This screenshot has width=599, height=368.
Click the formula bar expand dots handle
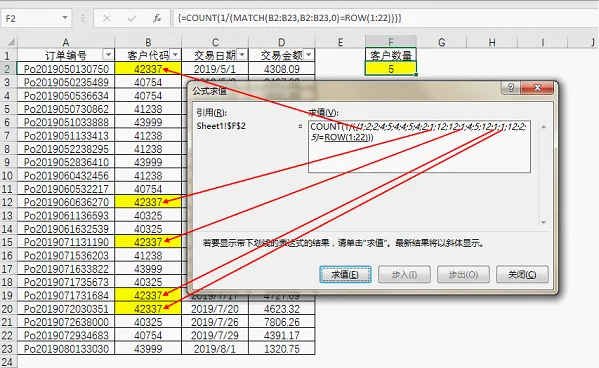[83, 18]
